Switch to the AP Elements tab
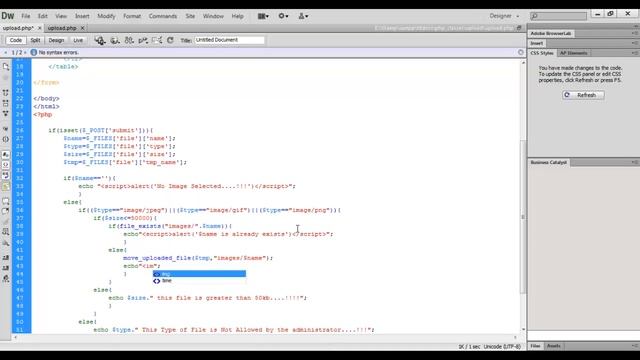 (x=573, y=53)
